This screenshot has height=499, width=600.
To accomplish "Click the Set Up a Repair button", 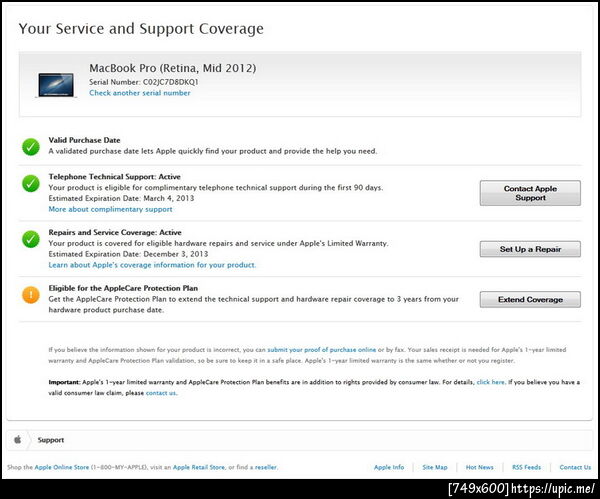I will tap(530, 249).
